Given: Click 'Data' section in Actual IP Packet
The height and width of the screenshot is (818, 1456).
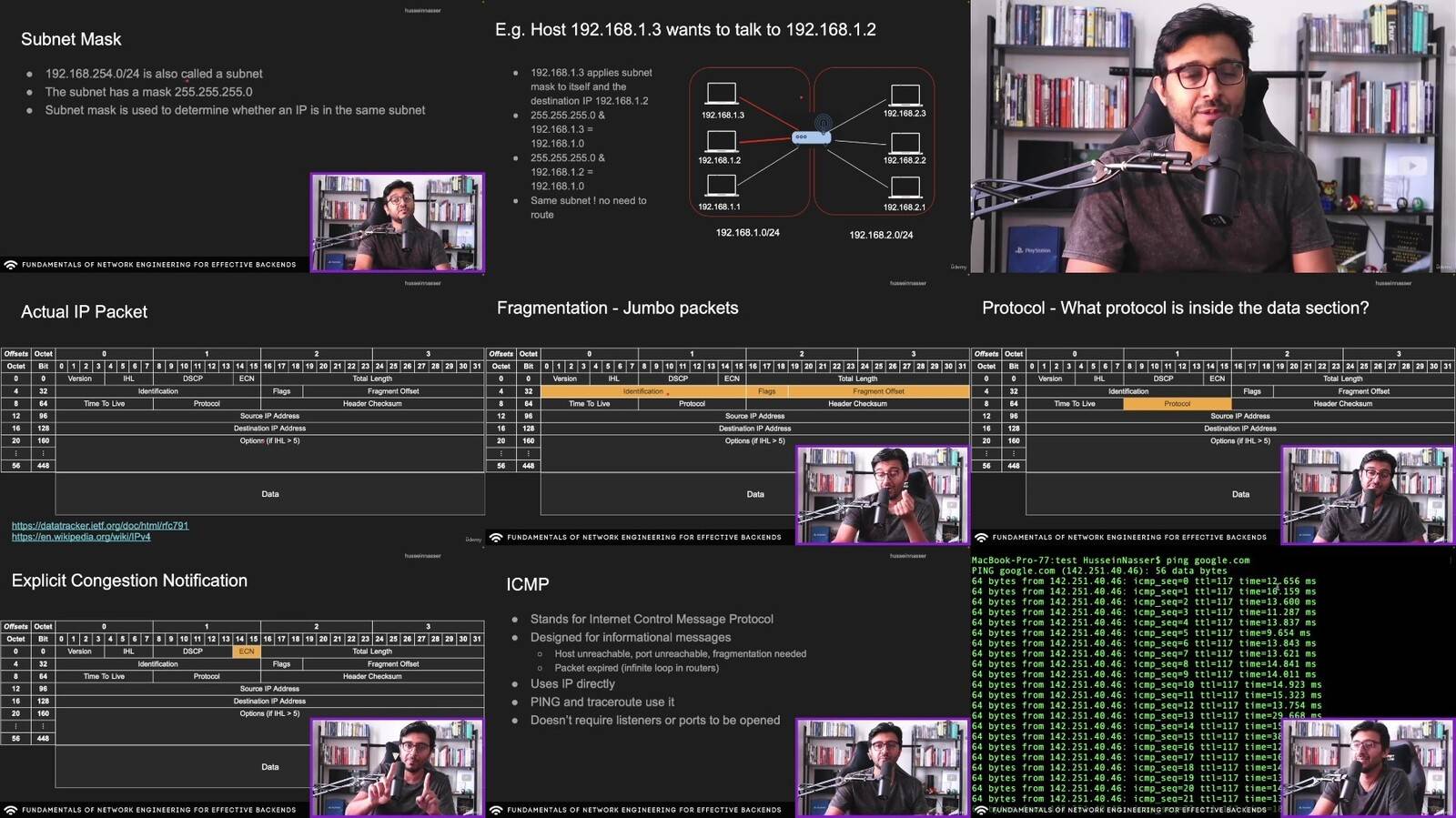Looking at the screenshot, I should (x=269, y=494).
